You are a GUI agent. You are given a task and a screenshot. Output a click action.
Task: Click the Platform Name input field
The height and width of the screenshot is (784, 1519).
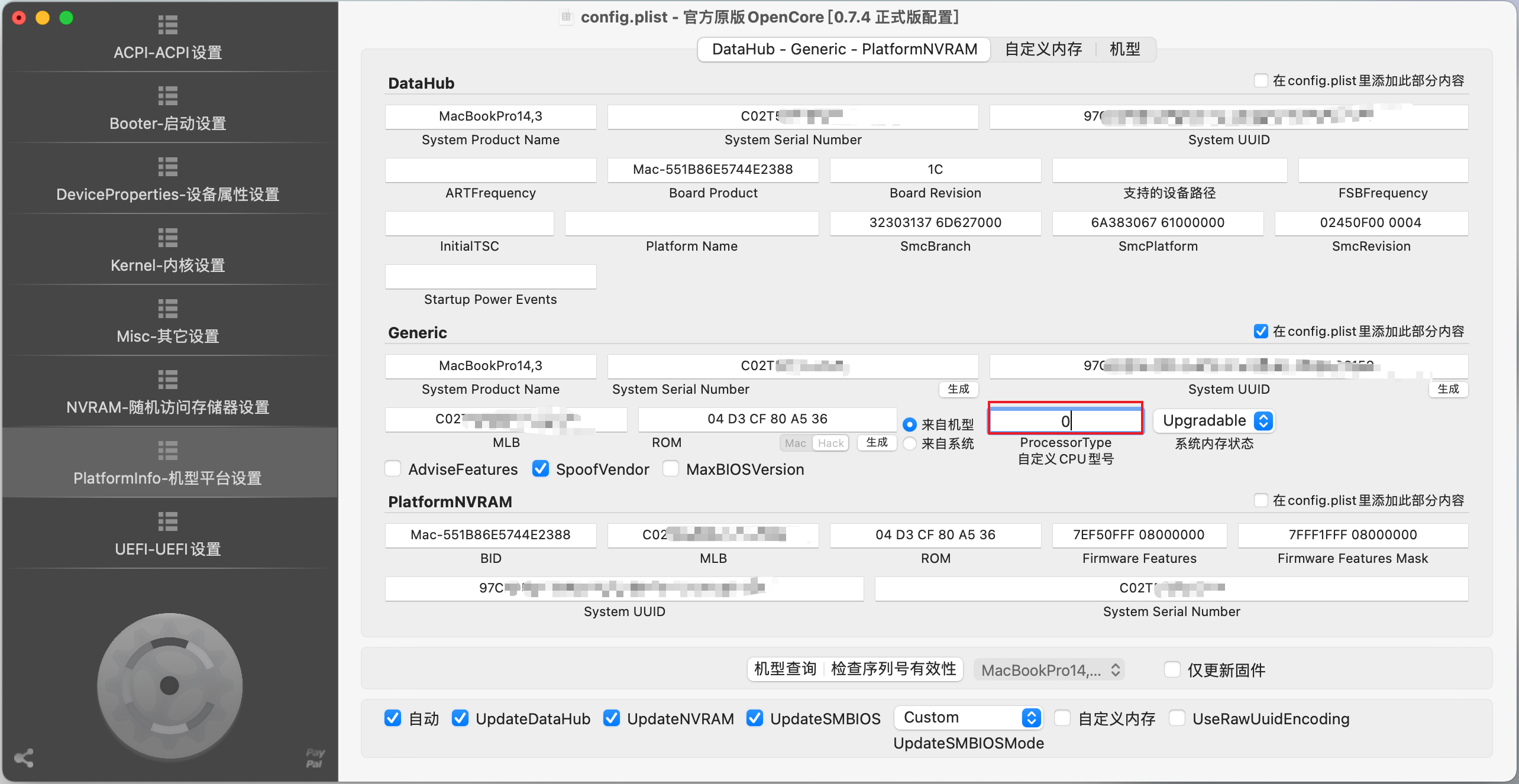[x=691, y=223]
